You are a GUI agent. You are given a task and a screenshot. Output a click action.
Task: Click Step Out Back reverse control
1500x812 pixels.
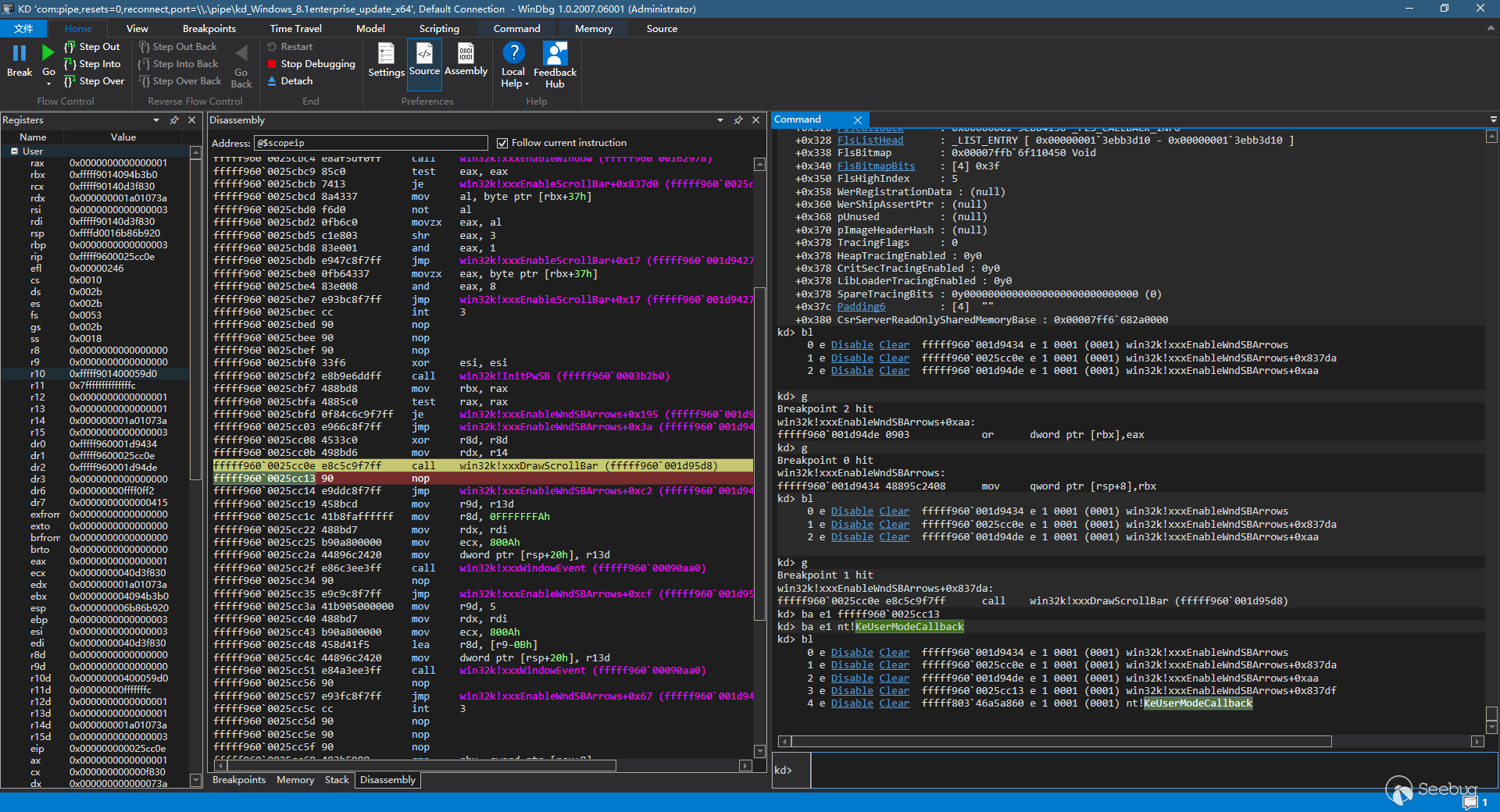[178, 47]
